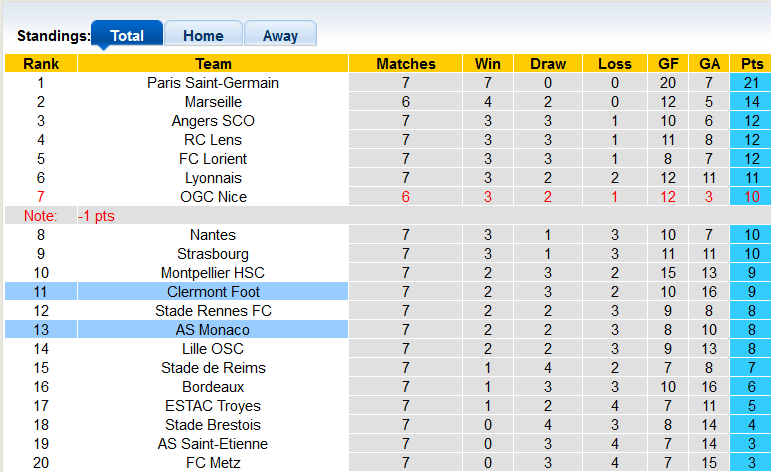Click Paris Saint-Germain's 21 points cell
Image resolution: width=771 pixels, height=472 pixels.
[751, 83]
